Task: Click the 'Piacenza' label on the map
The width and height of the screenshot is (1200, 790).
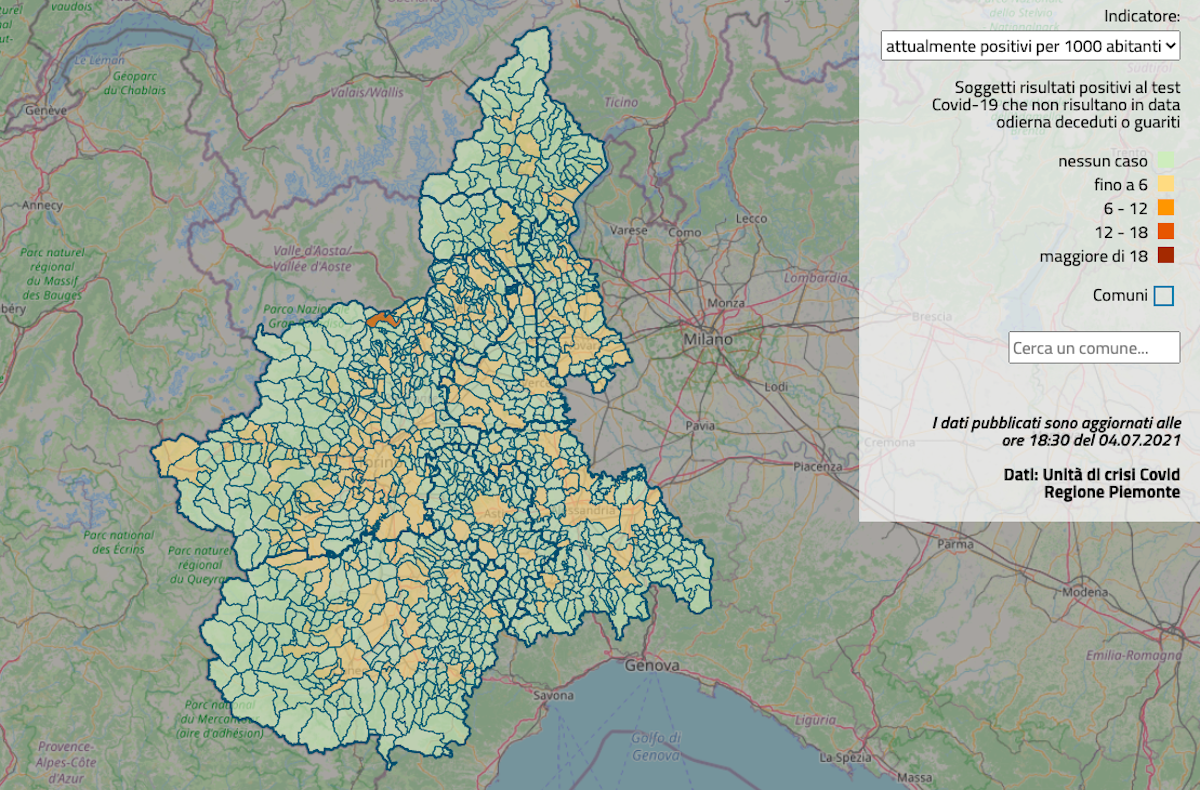Action: click(816, 467)
